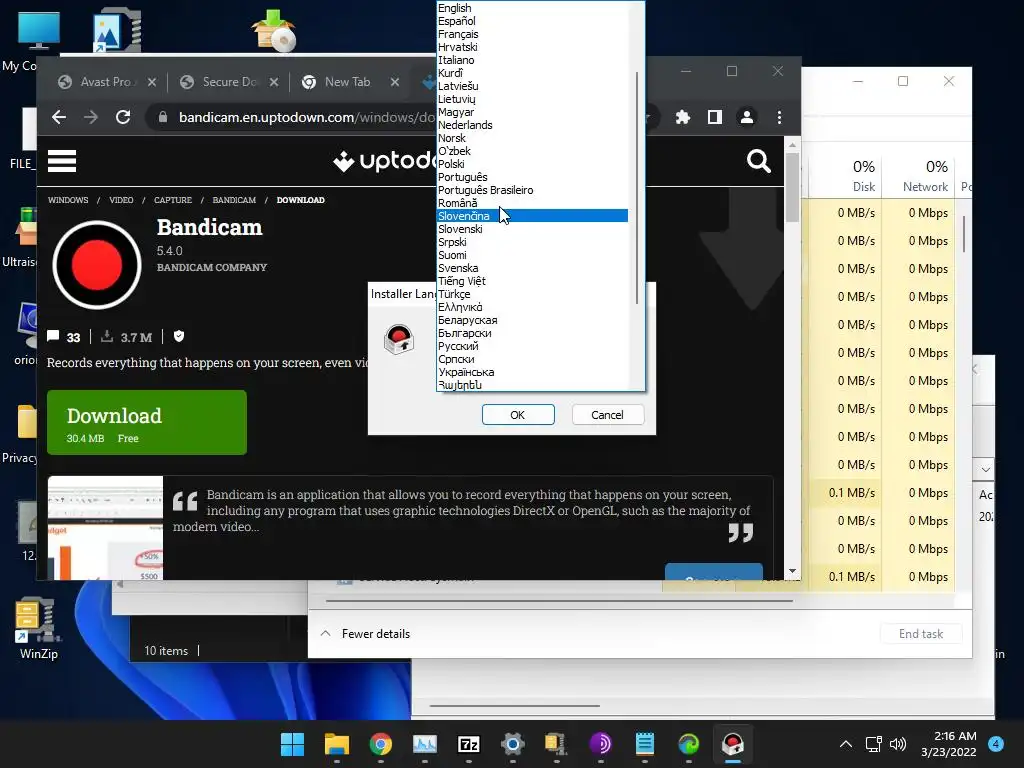Open WINDOWS breadcrumb link
The image size is (1024, 768).
[68, 200]
